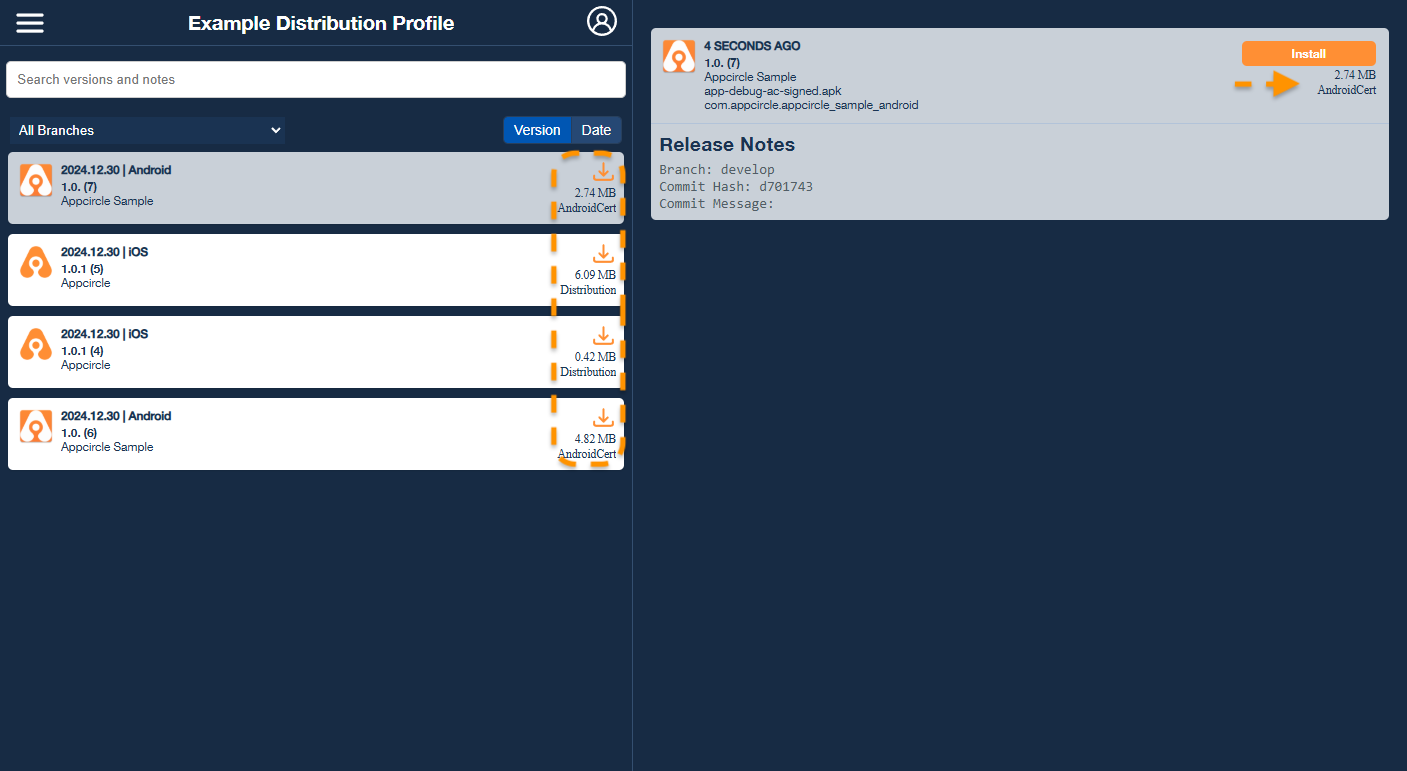
Task: Click the 6.09 MB size text
Action: [x=595, y=274]
